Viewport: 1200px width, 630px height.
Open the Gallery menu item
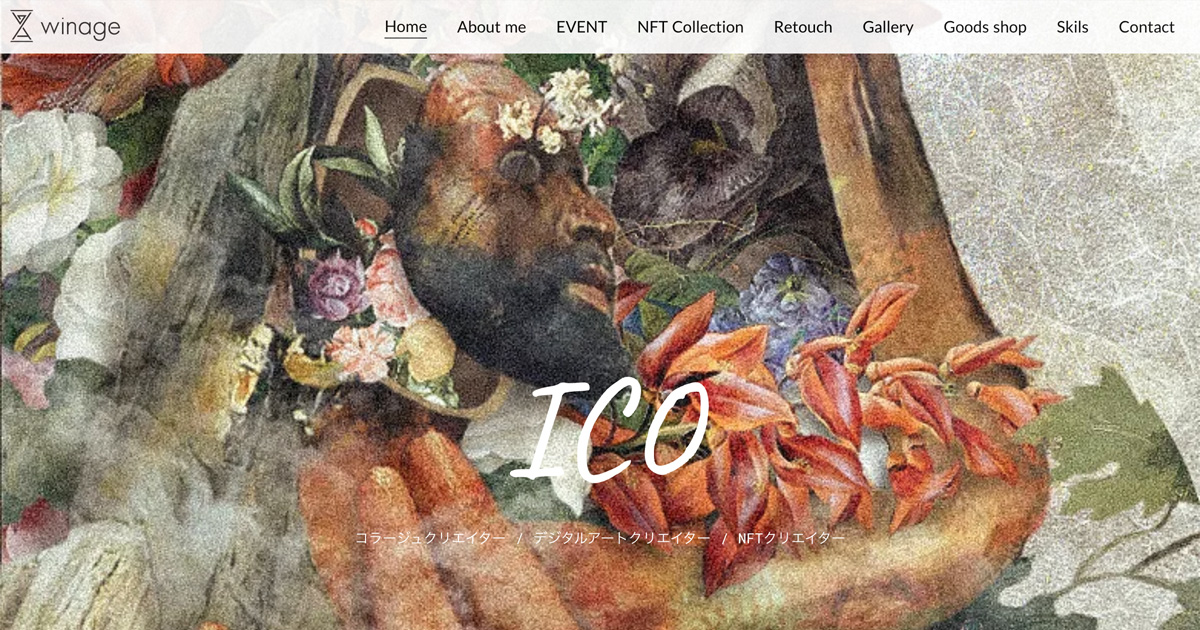point(888,27)
